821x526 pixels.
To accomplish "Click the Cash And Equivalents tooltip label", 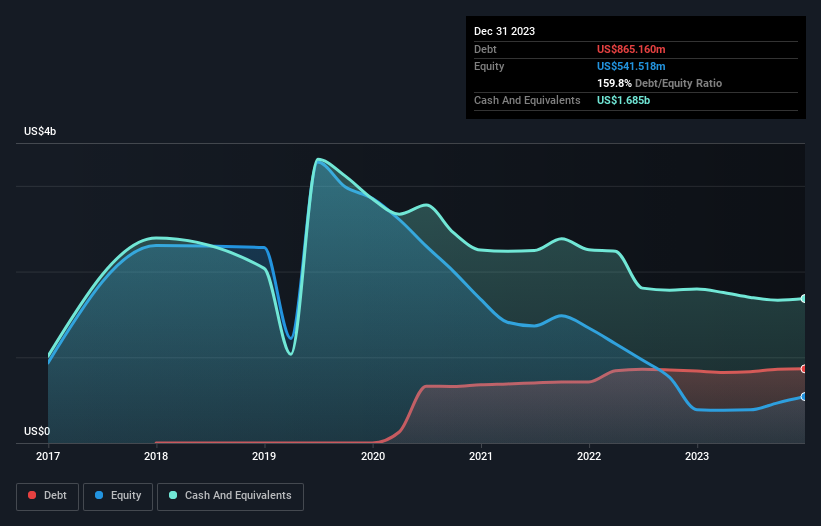I will 527,100.
